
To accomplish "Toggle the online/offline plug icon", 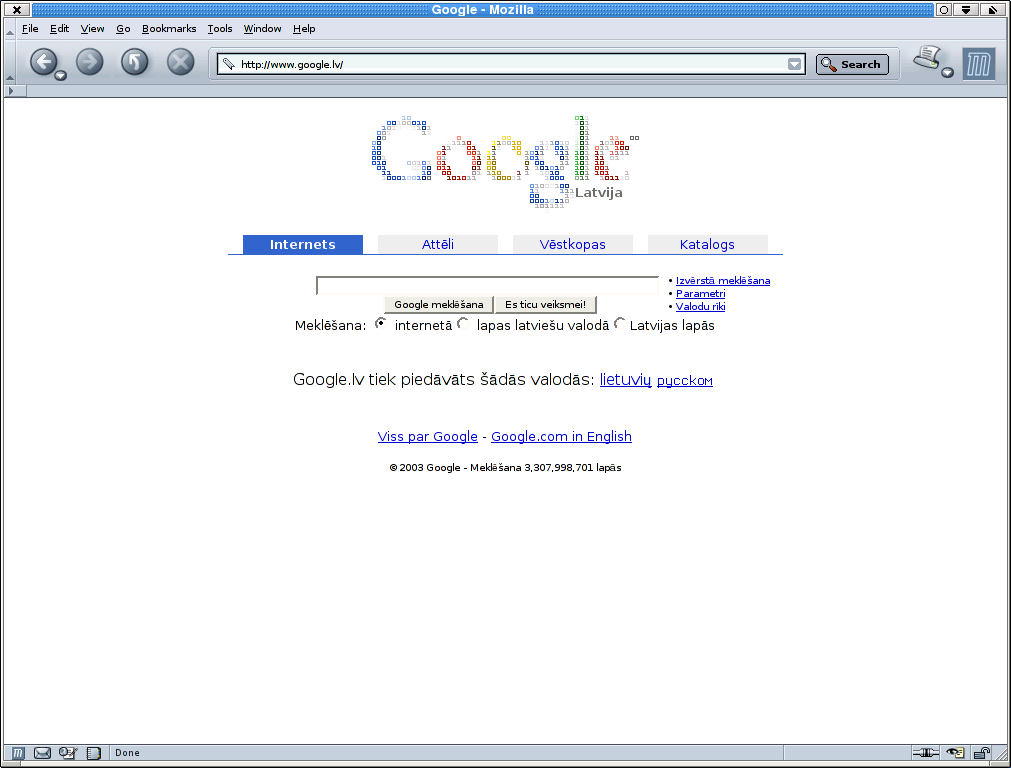I will pos(925,753).
